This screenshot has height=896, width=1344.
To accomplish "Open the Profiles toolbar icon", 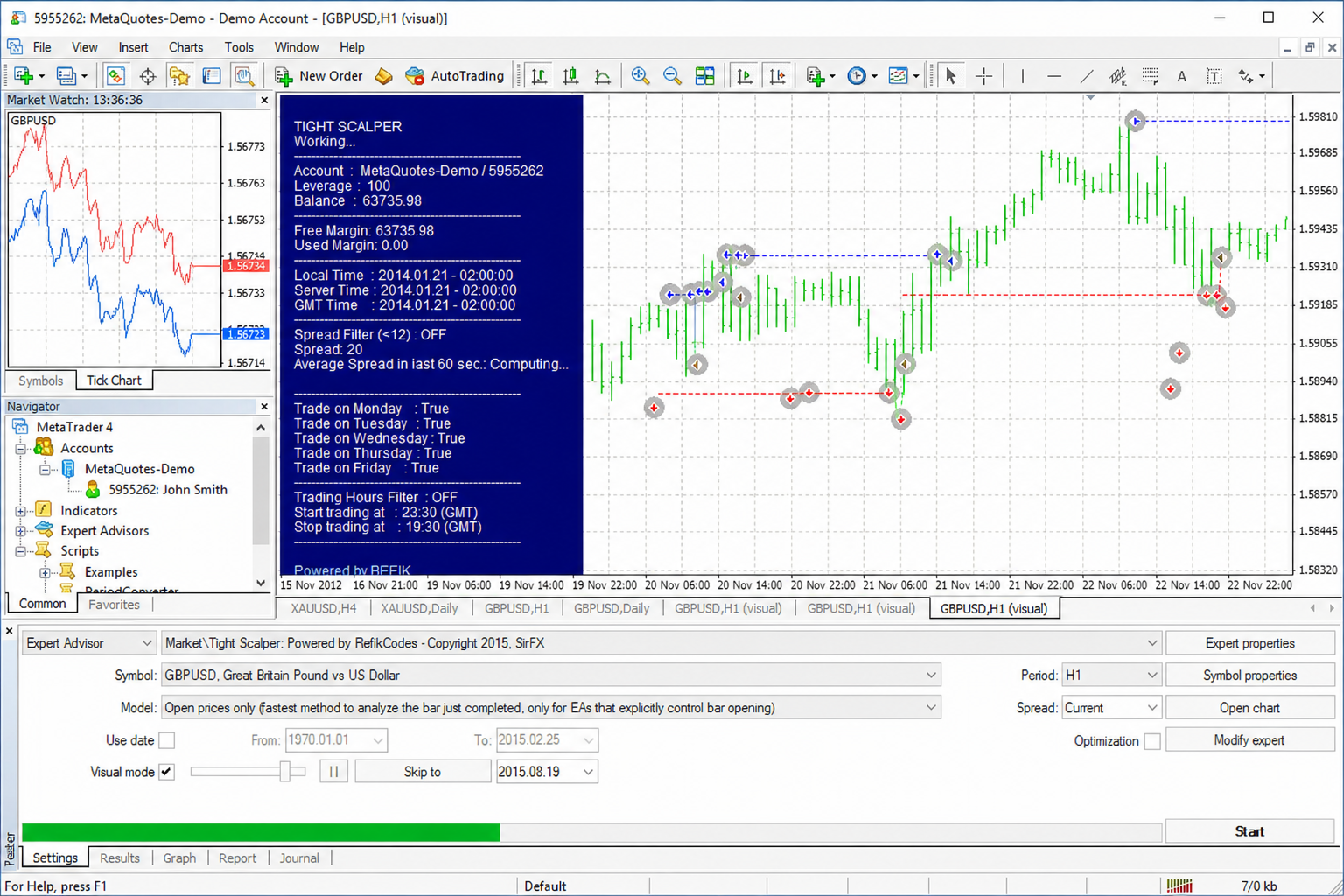I will pos(66,76).
